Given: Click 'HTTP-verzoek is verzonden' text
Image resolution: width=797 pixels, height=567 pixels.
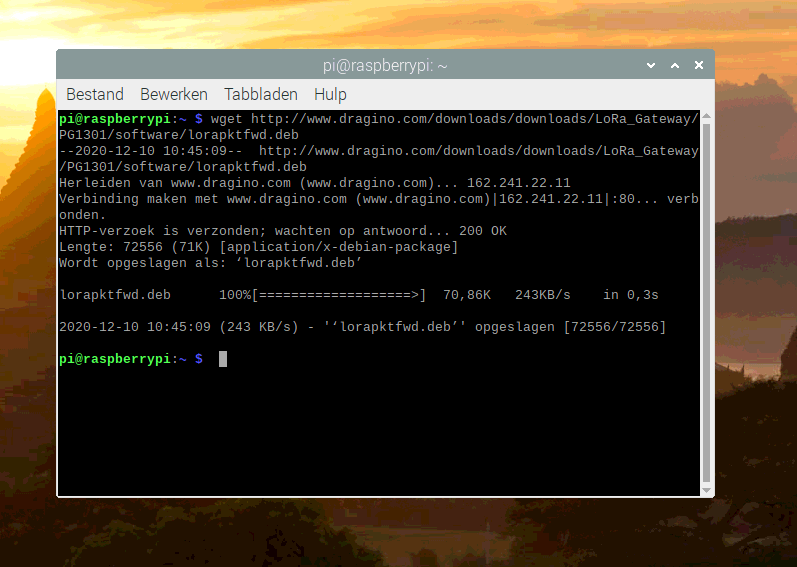Looking at the screenshot, I should [159, 231].
